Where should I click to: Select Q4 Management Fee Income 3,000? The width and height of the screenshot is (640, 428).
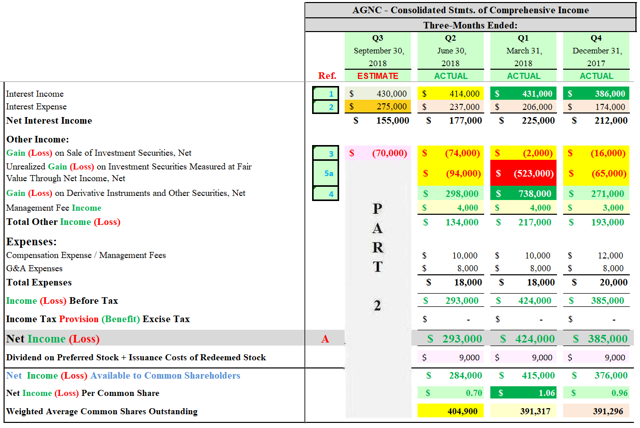pyautogui.click(x=596, y=208)
